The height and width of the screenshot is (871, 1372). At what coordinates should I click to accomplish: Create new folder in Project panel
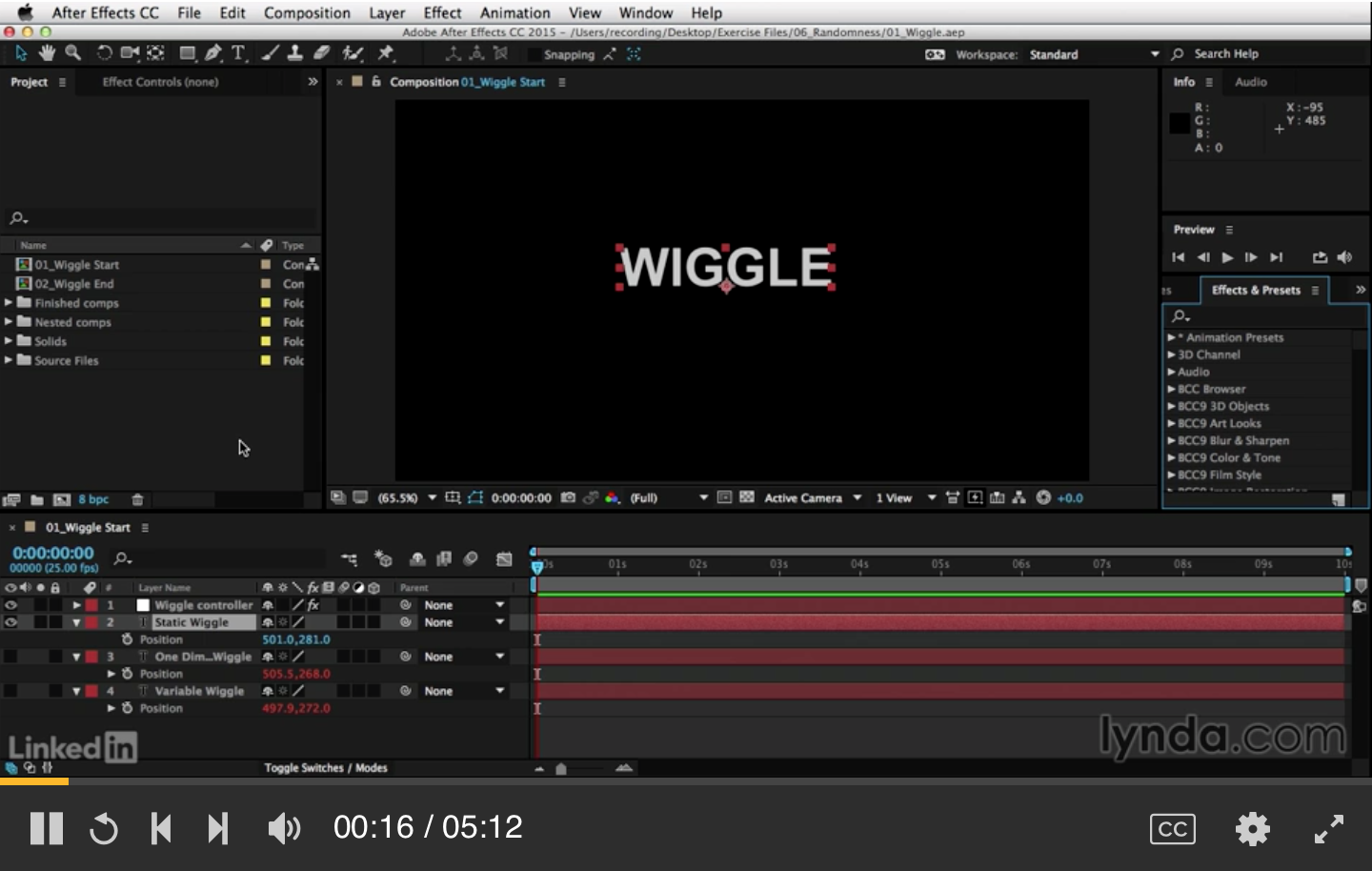36,499
